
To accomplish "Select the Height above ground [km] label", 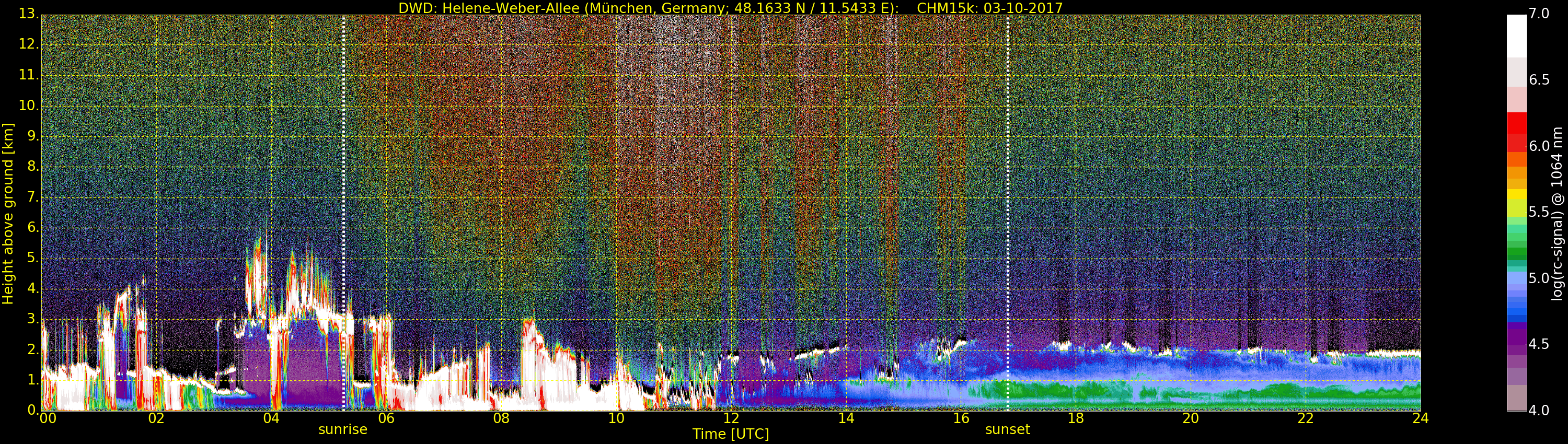I will [8, 213].
